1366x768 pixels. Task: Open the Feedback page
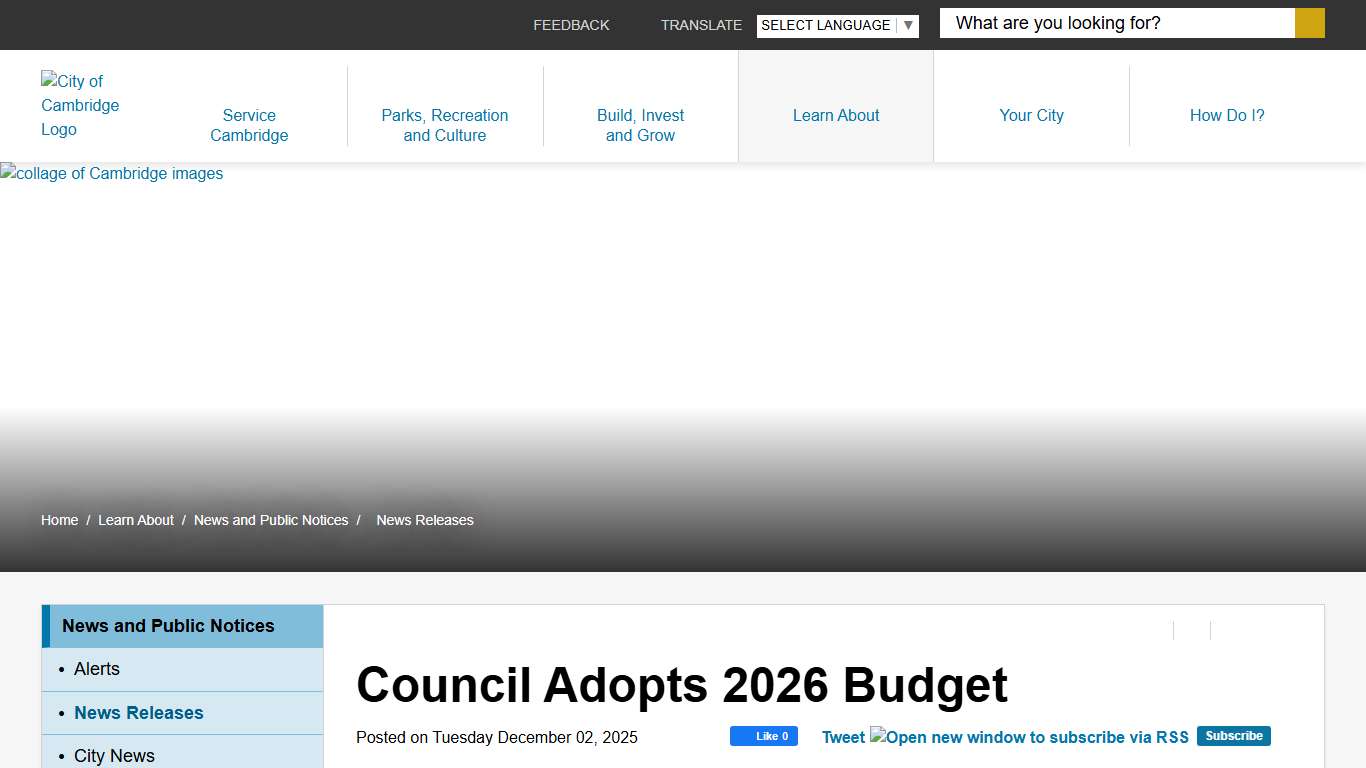pyautogui.click(x=571, y=25)
